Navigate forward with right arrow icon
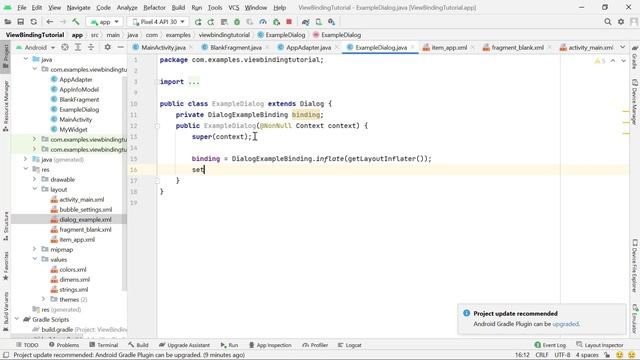640x360 pixels. click(62, 22)
